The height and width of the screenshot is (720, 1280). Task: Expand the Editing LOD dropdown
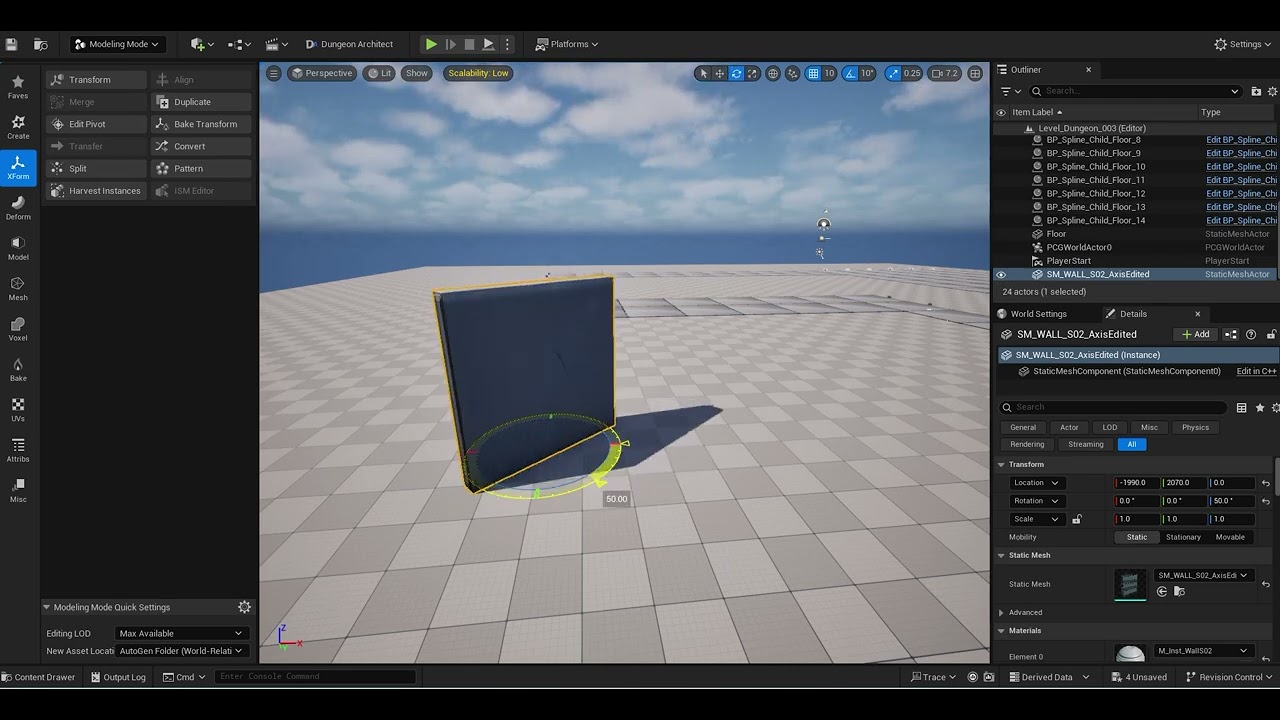pyautogui.click(x=181, y=633)
